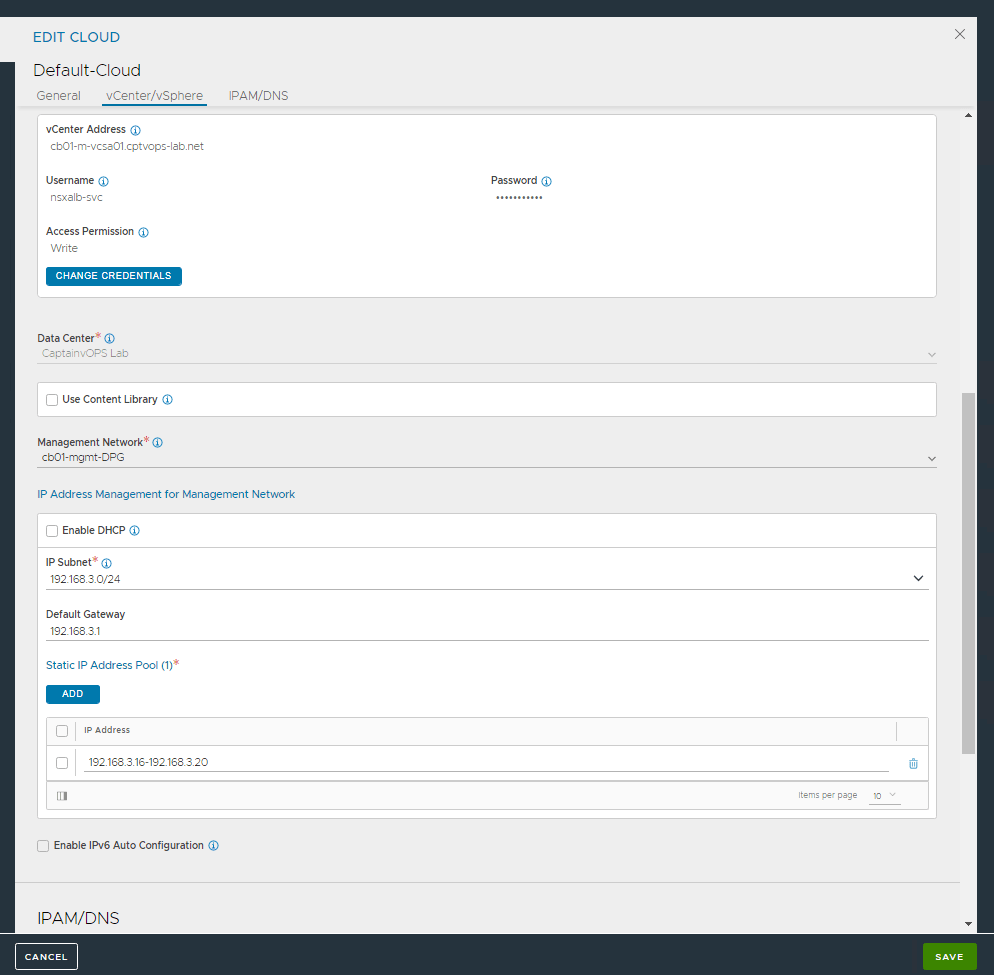The width and height of the screenshot is (994, 975).
Task: Delete the 192.168.3.16-192.168.3.20 IP pool entry
Action: tap(913, 763)
